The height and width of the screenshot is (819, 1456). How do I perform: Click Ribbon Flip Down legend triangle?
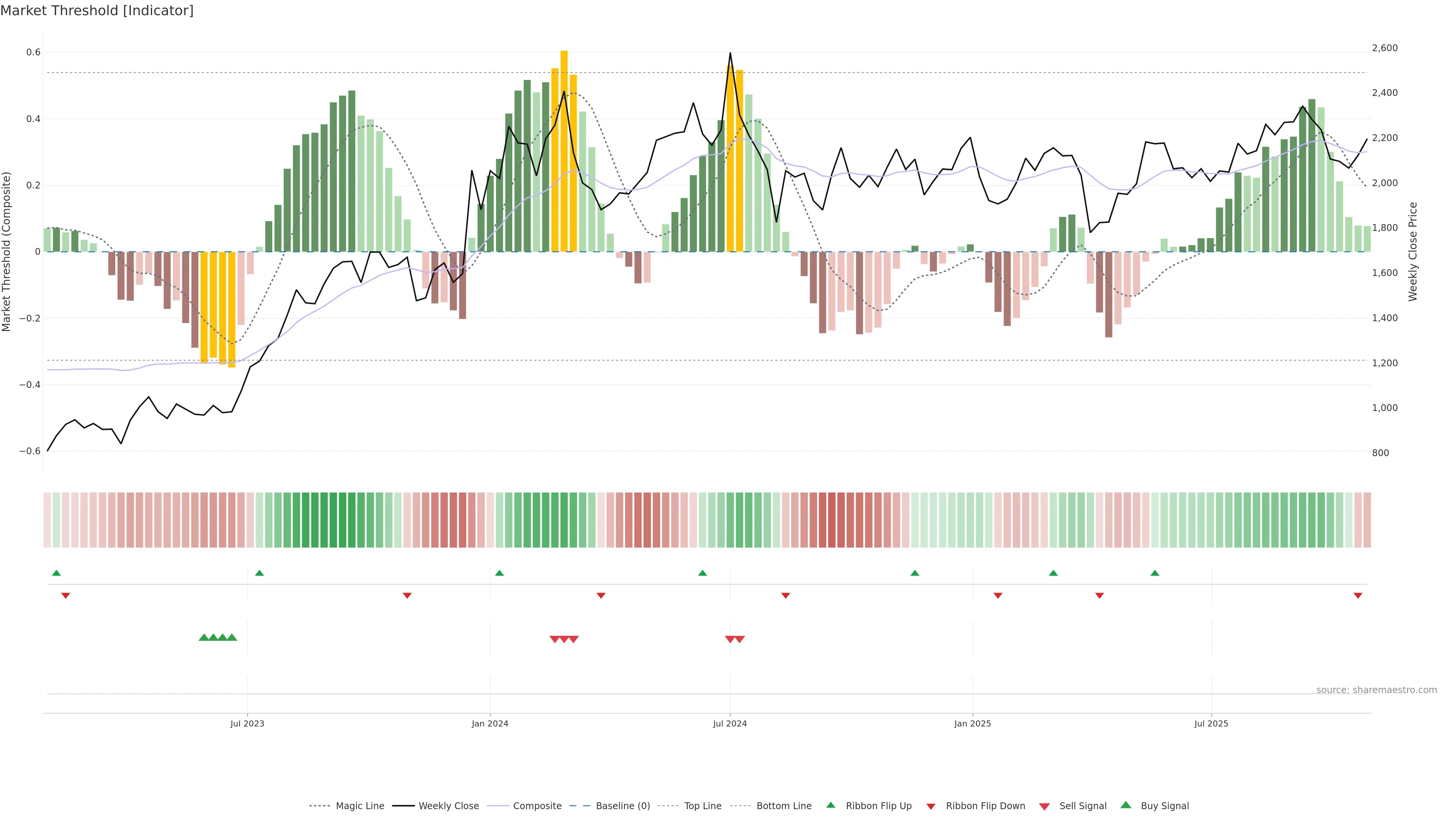pos(931,806)
